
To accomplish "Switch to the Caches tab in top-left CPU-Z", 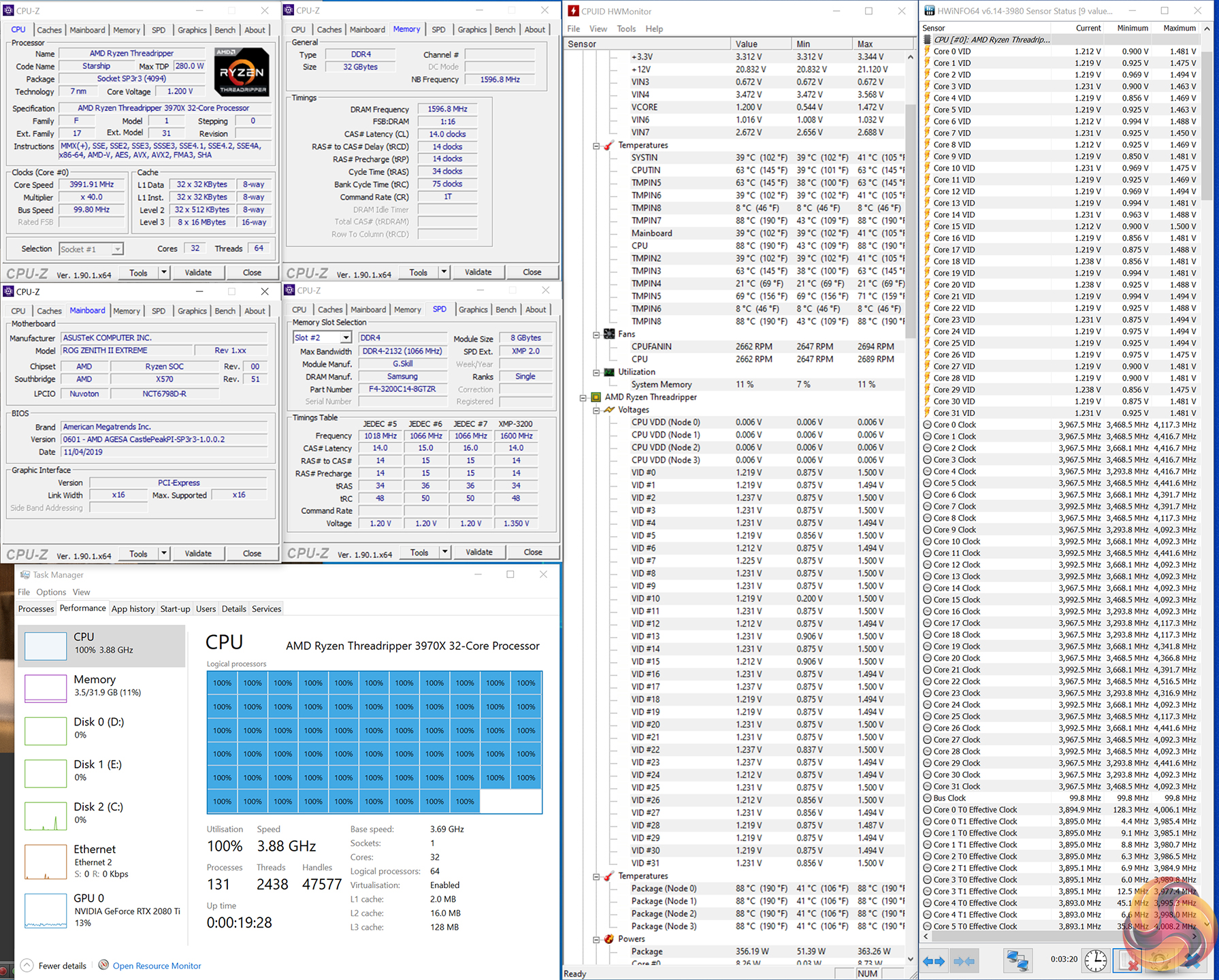I will pos(49,30).
